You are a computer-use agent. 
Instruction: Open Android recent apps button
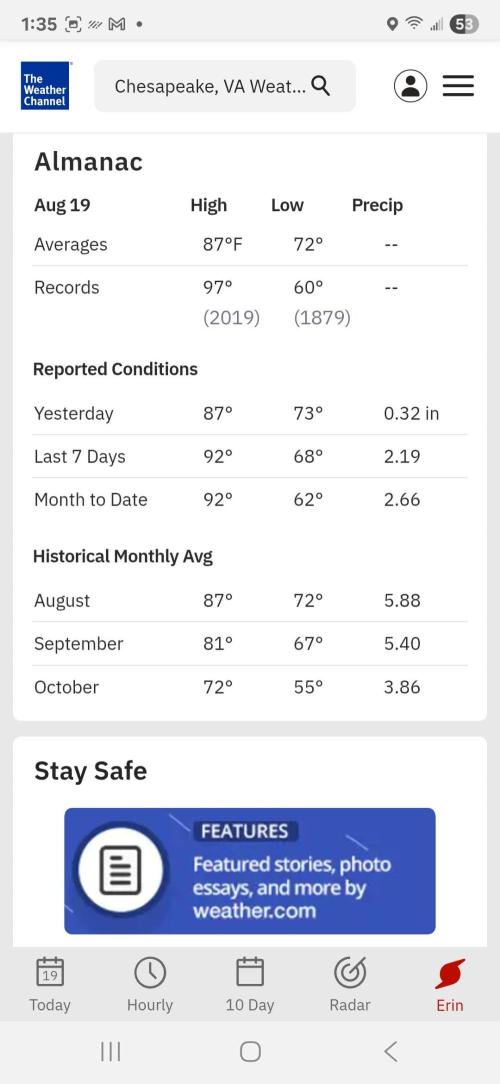110,1052
